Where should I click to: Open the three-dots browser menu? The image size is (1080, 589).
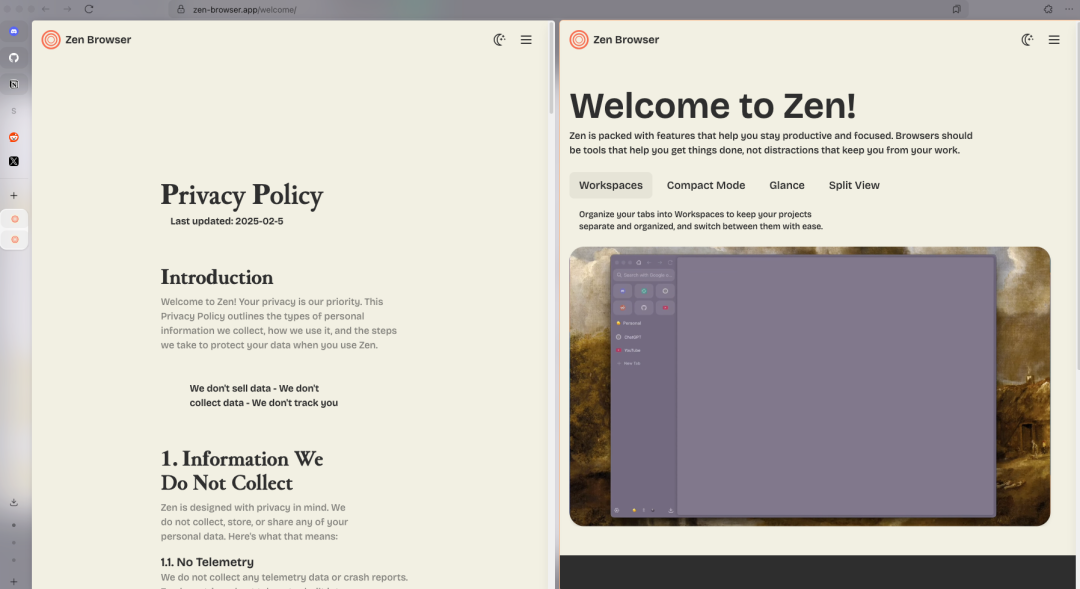(x=1069, y=10)
